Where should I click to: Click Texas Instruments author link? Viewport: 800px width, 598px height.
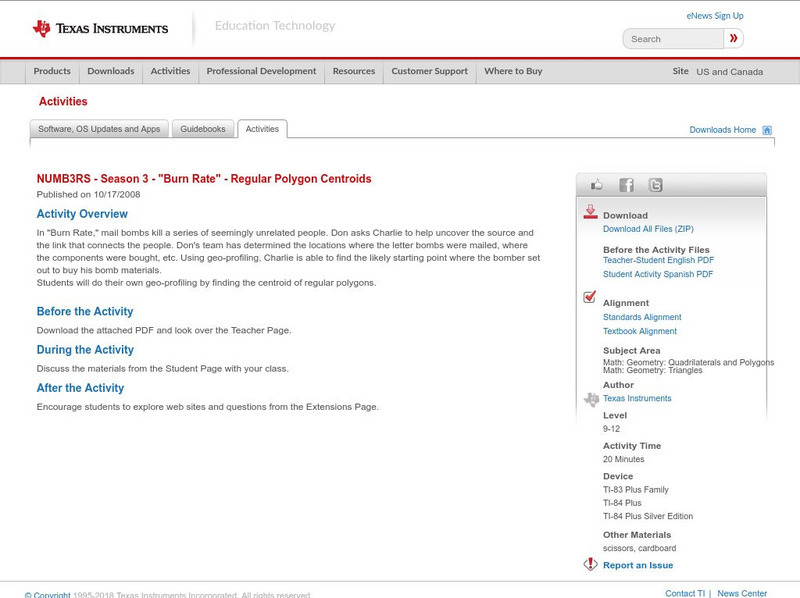[x=637, y=398]
